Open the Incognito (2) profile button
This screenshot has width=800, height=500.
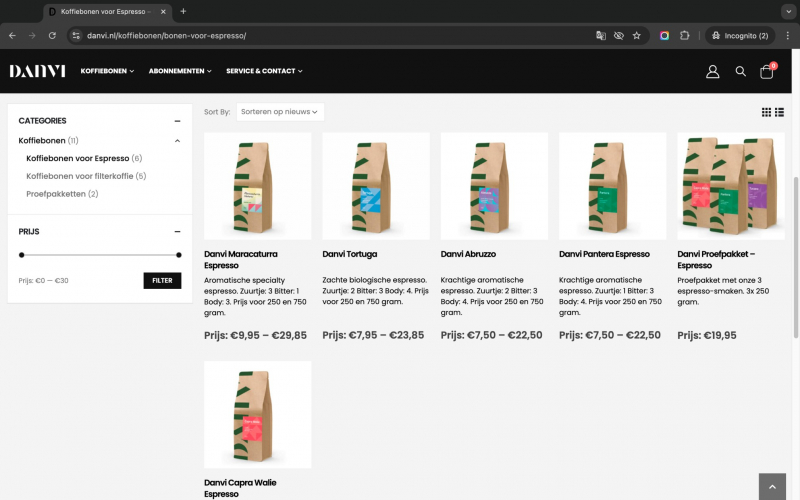tap(740, 36)
